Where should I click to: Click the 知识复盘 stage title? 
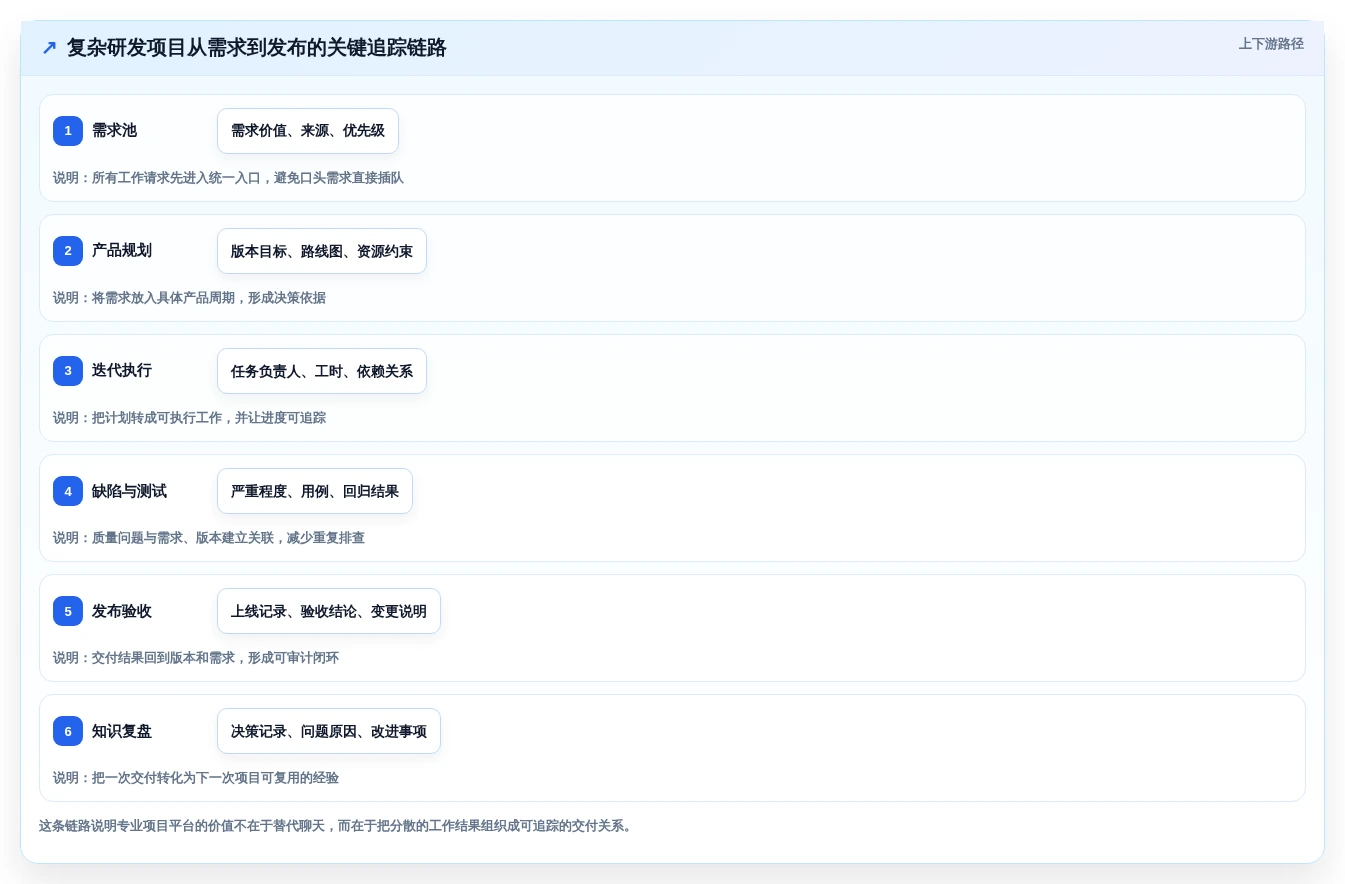122,731
